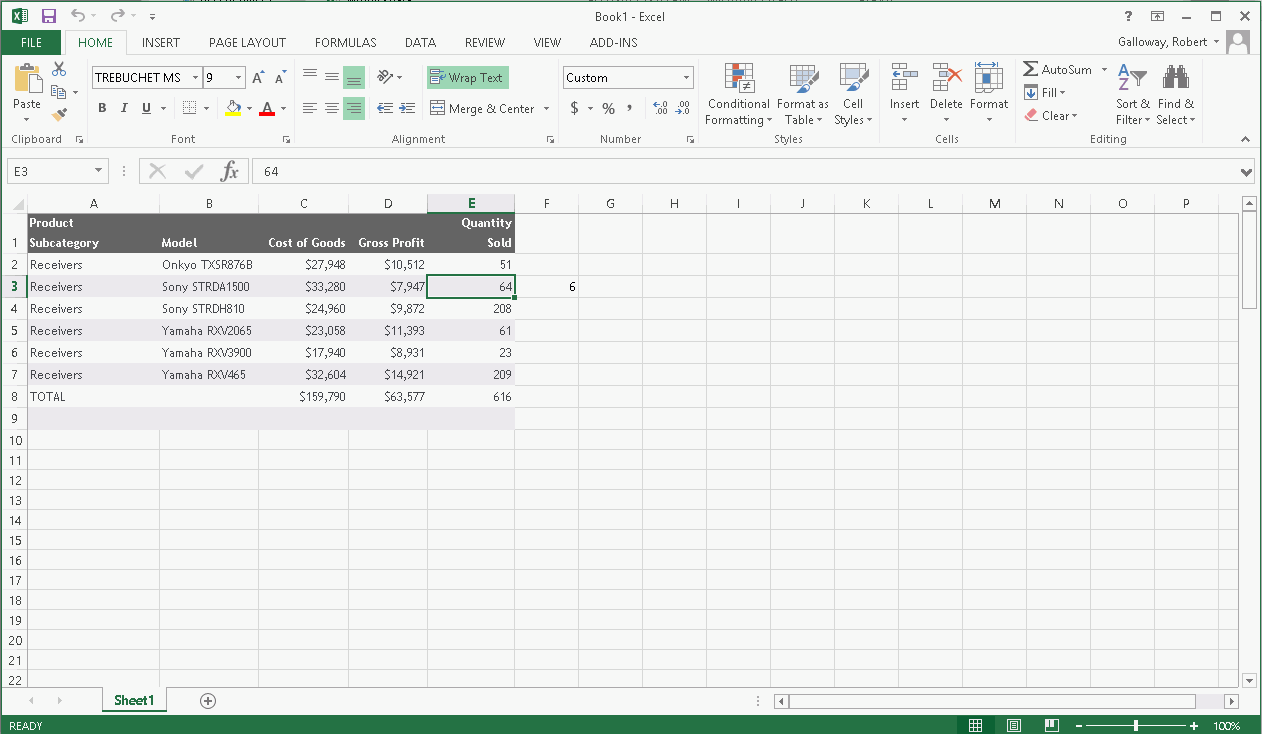Toggle Italic formatting
Viewport: 1262px width, 734px height.
pyautogui.click(x=124, y=108)
